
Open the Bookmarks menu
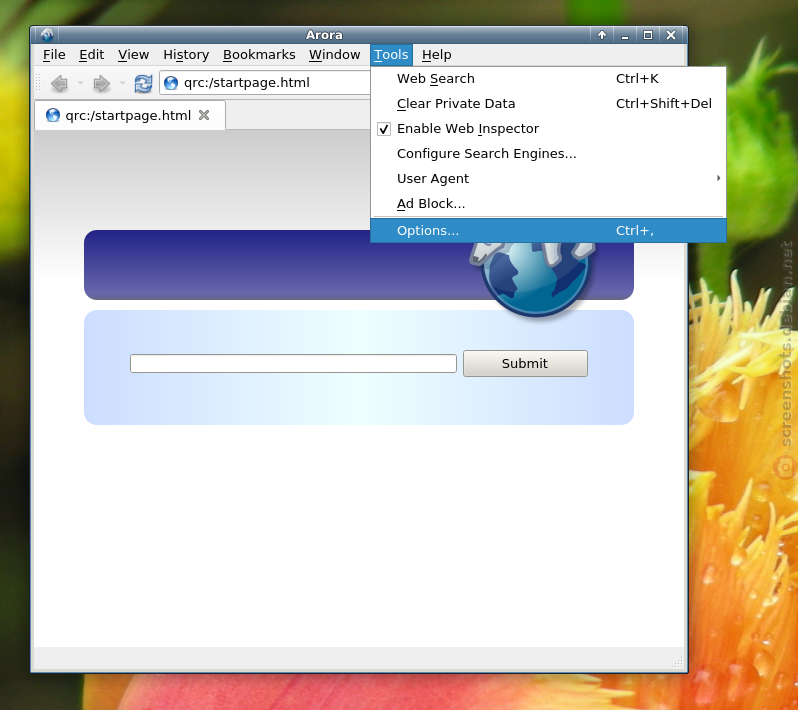coord(259,54)
